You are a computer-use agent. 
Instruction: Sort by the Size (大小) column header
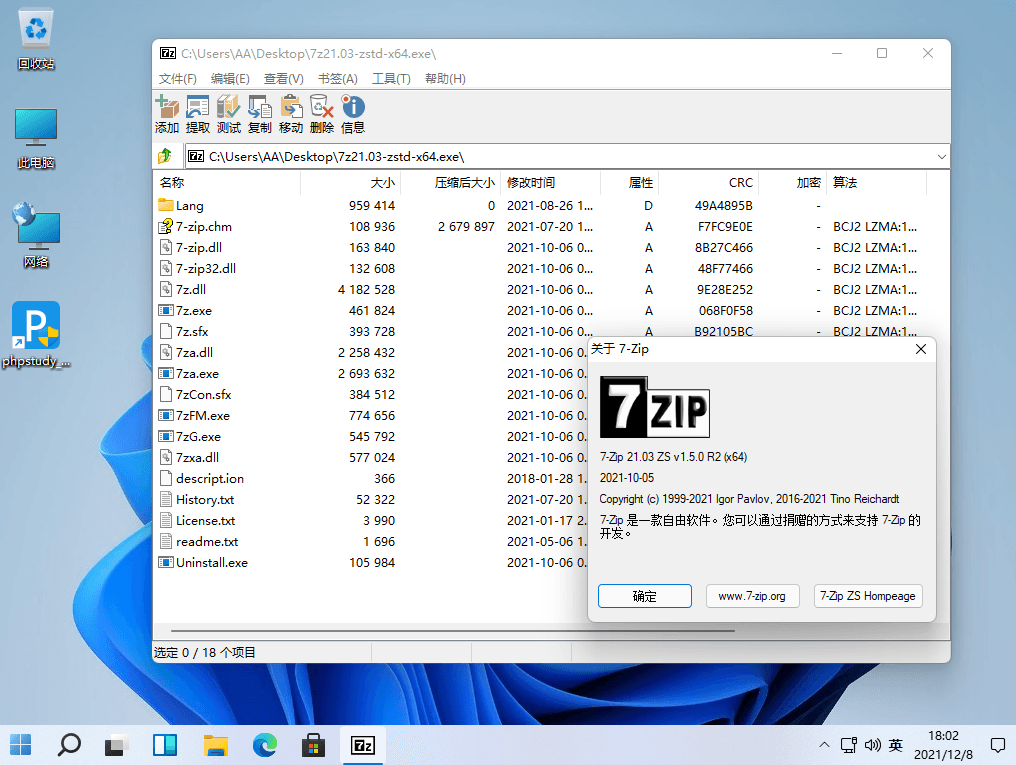pos(351,183)
